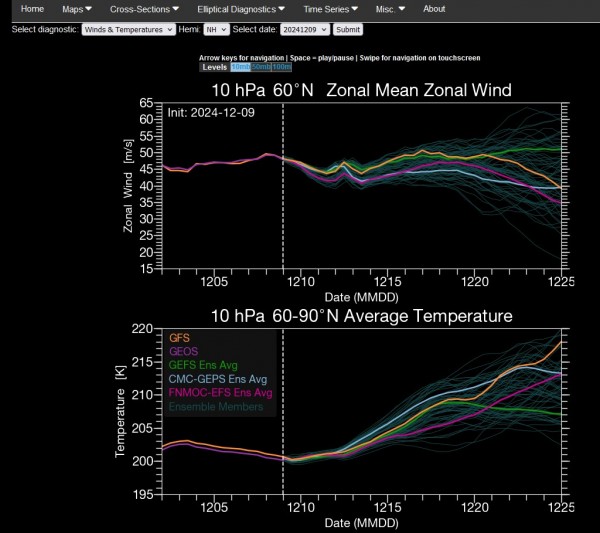Go to the About page
Image resolution: width=600 pixels, height=533 pixels.
pyautogui.click(x=434, y=9)
